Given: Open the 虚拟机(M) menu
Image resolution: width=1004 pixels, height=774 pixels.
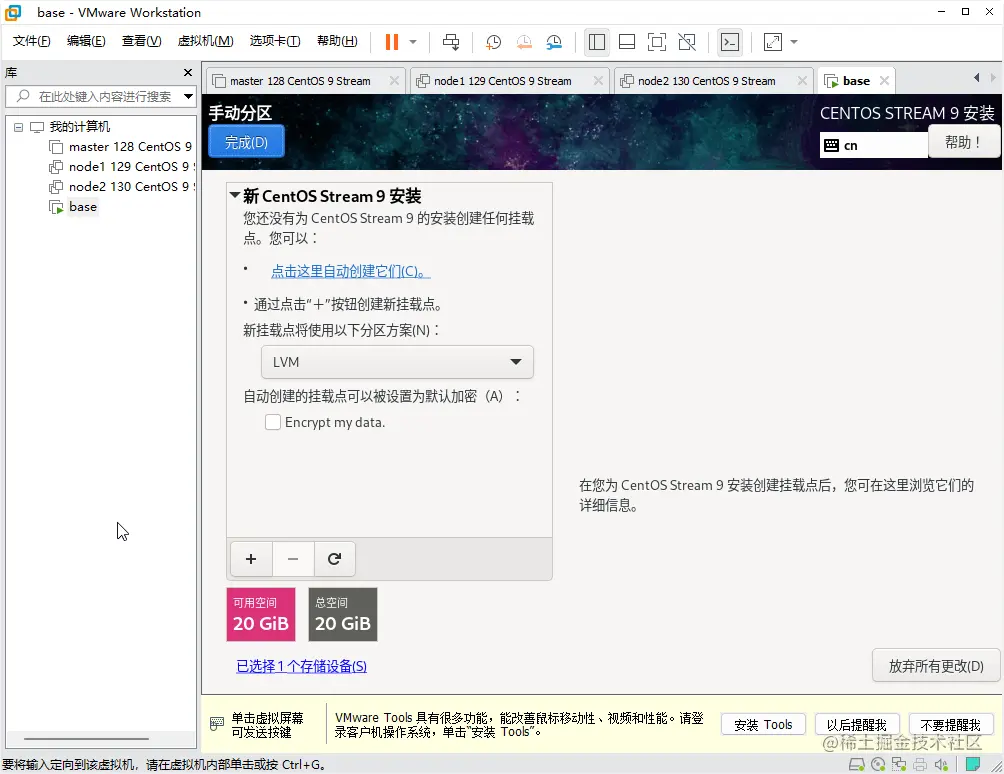Looking at the screenshot, I should click(206, 41).
